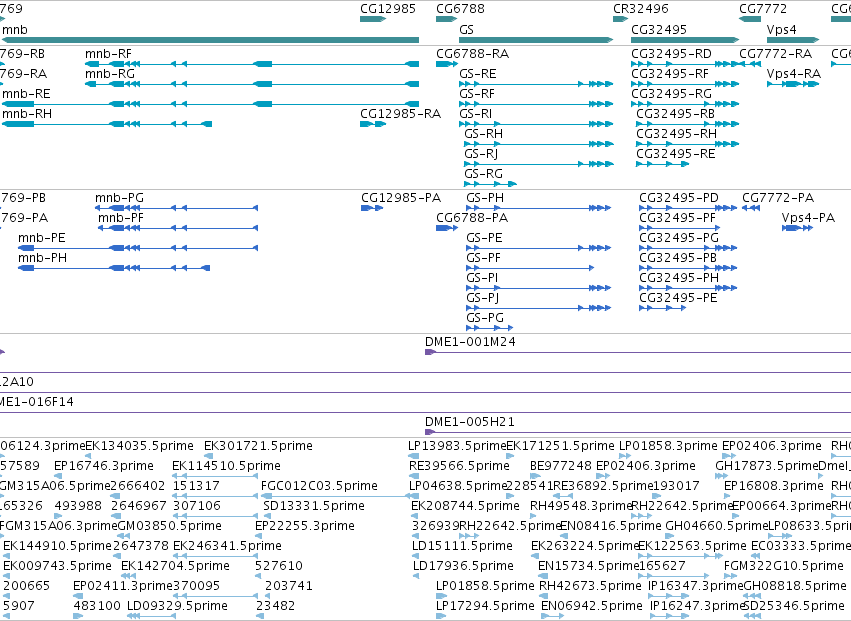Viewport: 851px width, 621px height.
Task: Click the mnb gene label in the top gene track
Action: pos(15,30)
